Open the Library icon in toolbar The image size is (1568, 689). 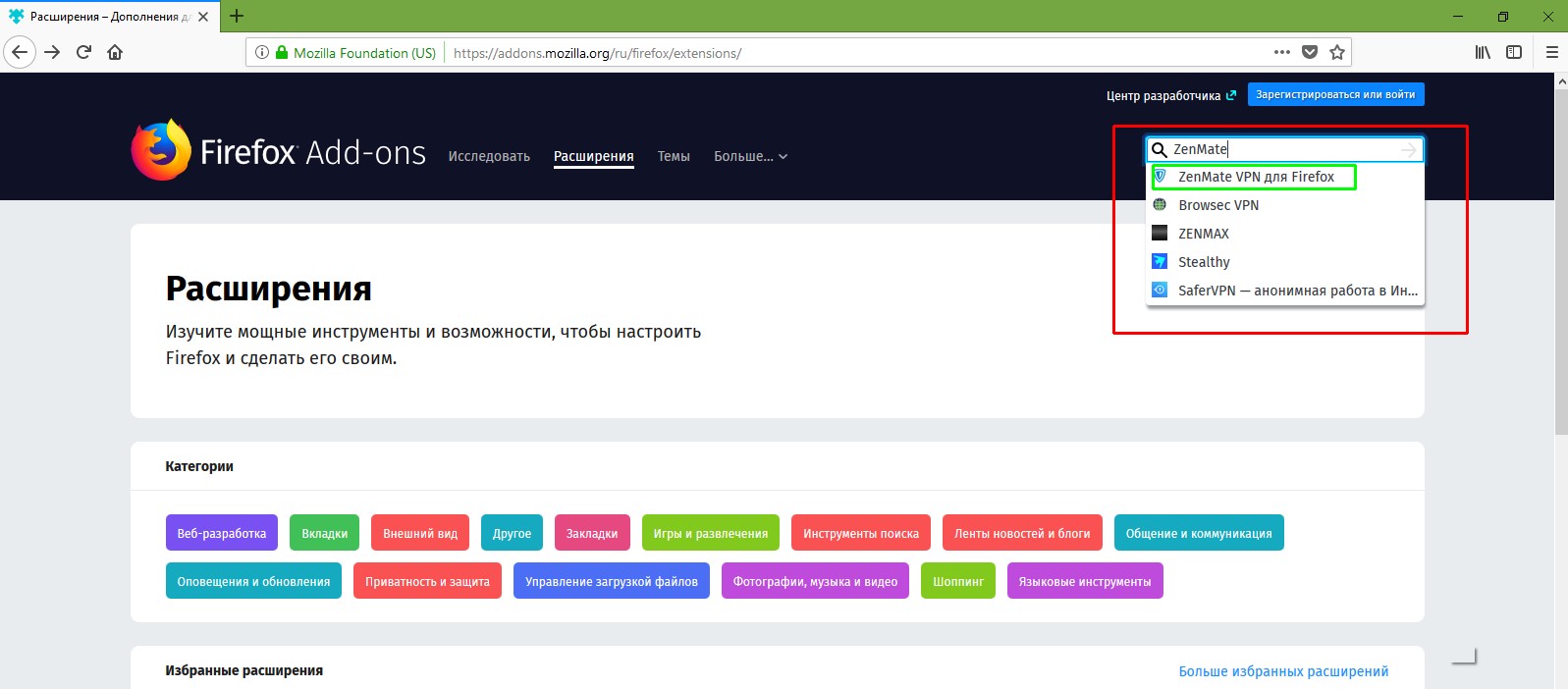1483,52
